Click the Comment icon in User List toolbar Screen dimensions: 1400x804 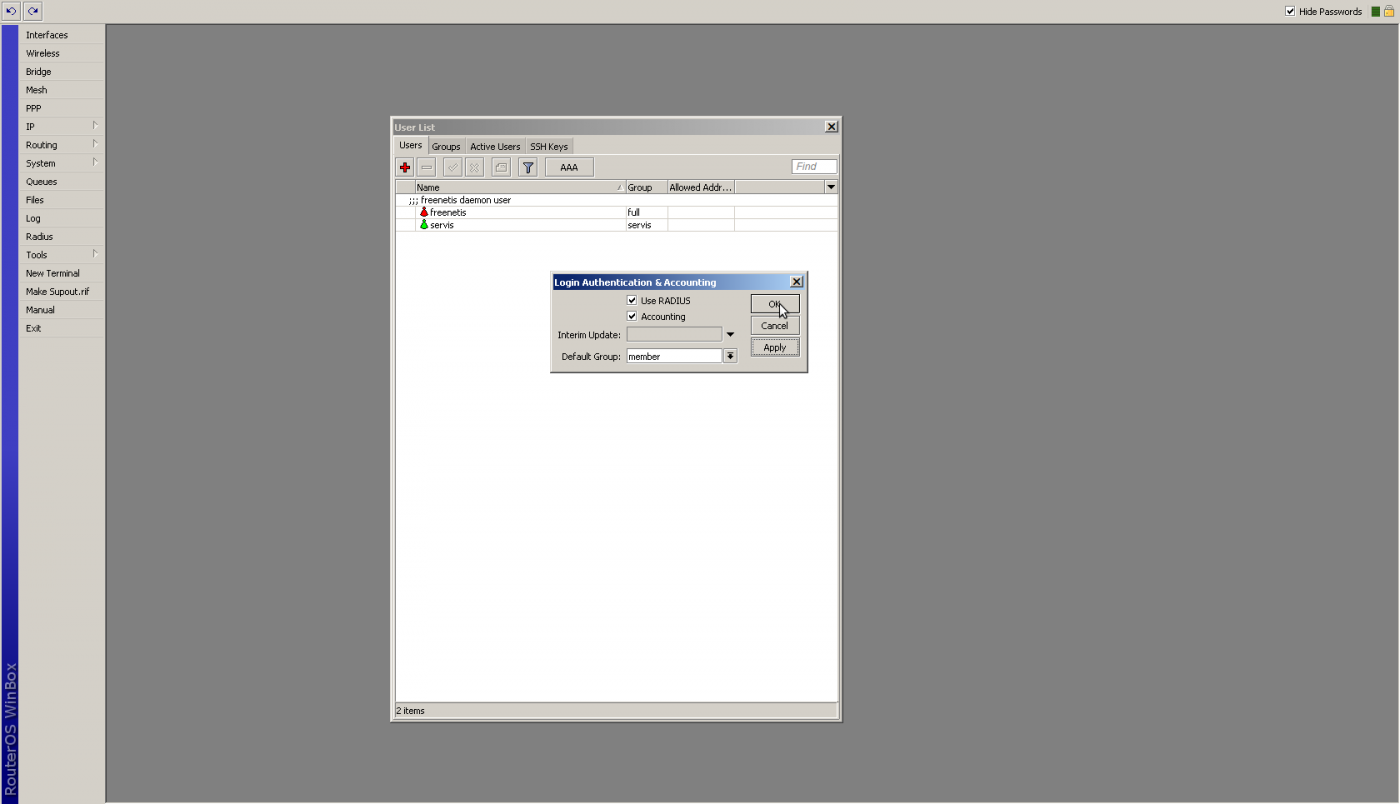[x=501, y=167]
